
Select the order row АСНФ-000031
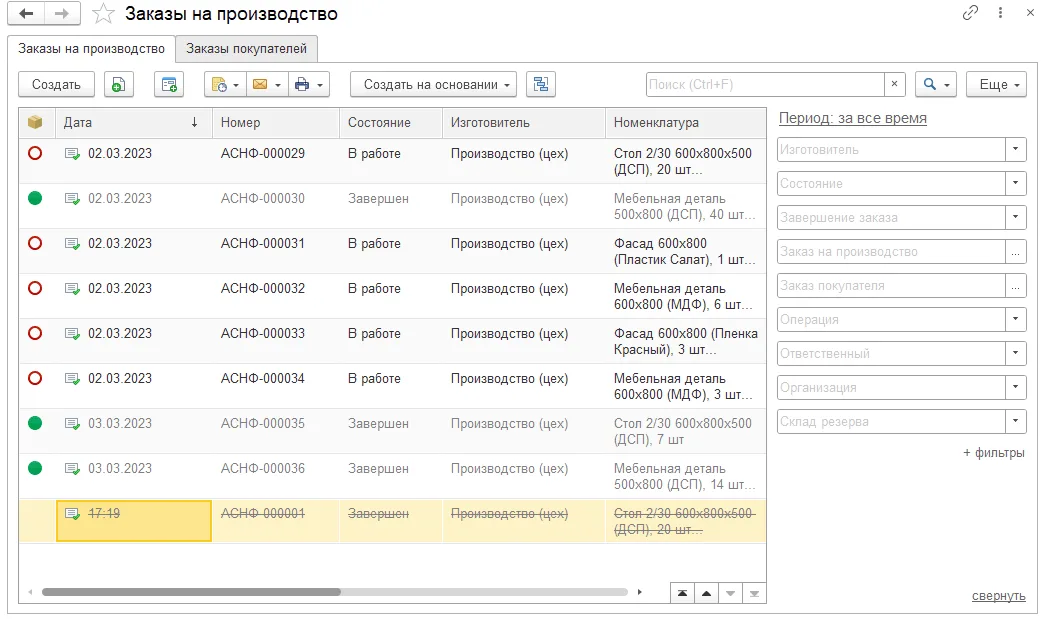[392, 251]
